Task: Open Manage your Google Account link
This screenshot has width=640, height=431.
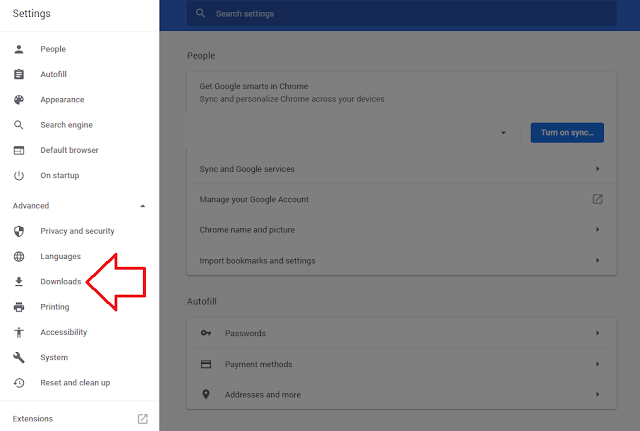Action: tap(597, 199)
